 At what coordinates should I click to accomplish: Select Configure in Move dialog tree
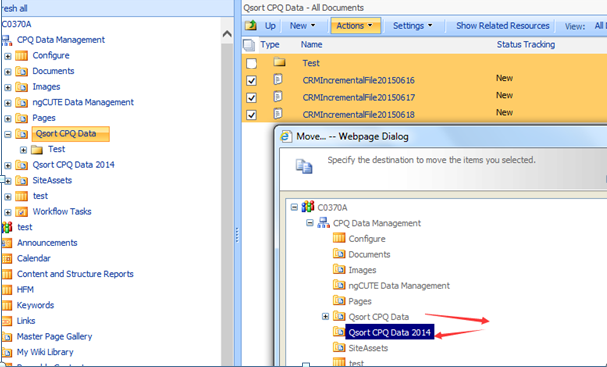pos(367,239)
